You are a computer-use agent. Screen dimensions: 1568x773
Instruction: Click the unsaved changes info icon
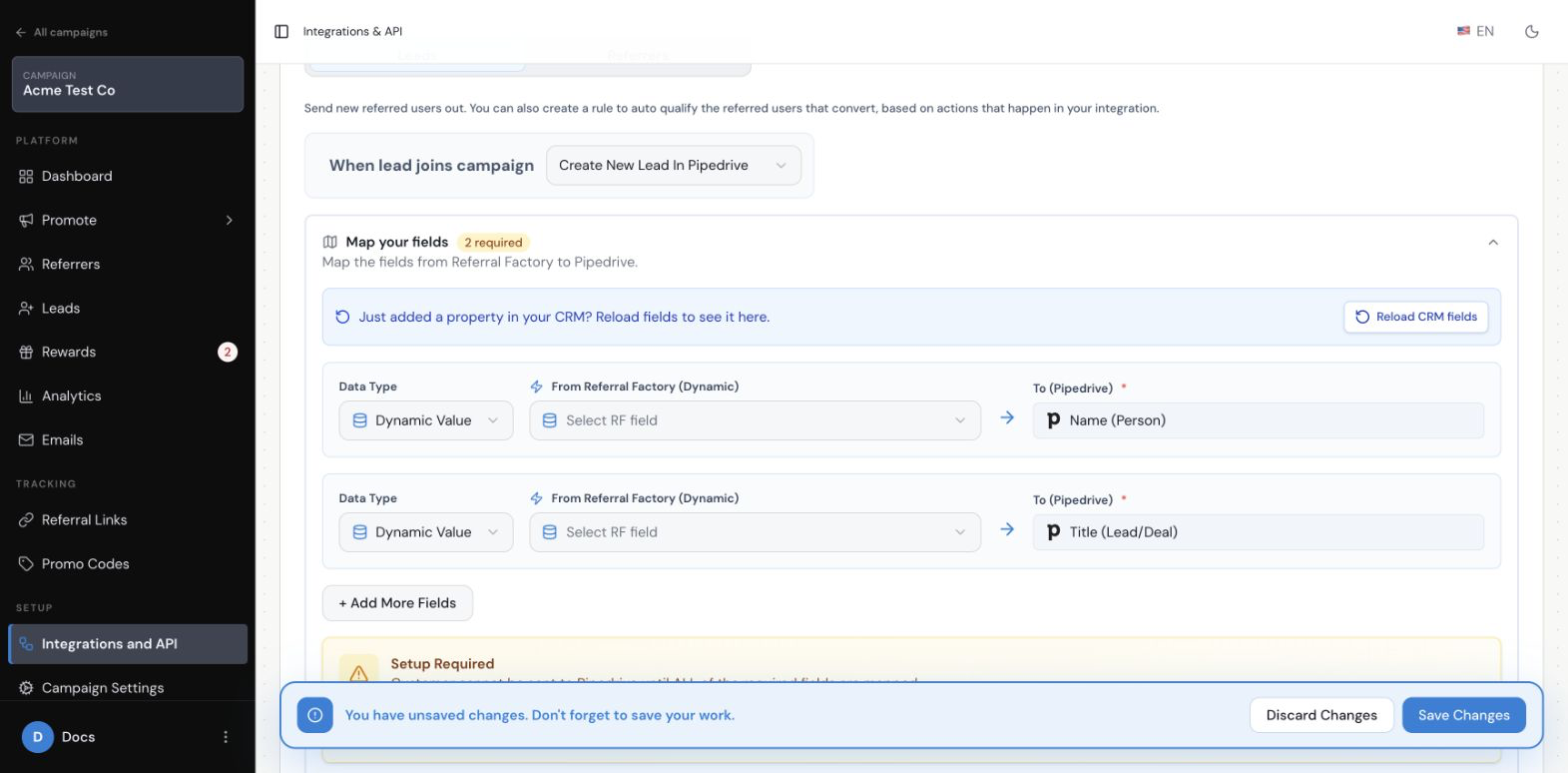pos(314,715)
